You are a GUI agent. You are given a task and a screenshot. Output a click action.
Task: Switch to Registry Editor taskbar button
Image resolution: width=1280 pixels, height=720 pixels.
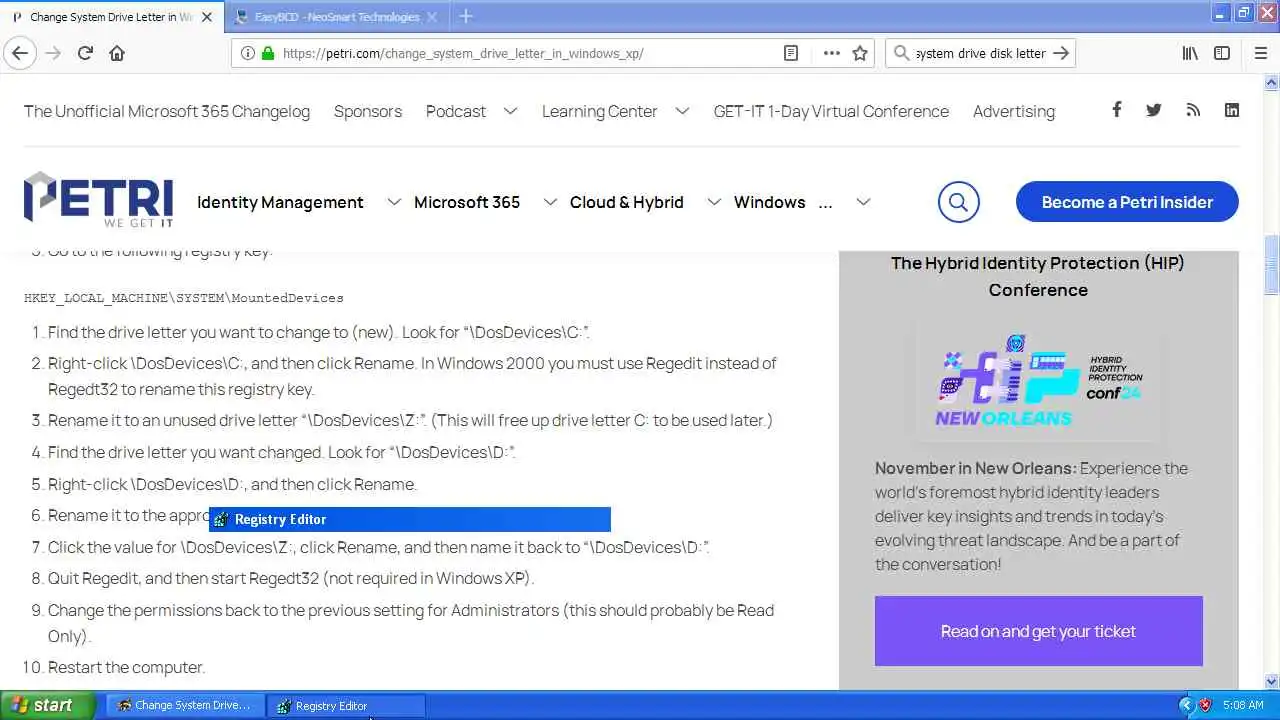pyautogui.click(x=346, y=705)
